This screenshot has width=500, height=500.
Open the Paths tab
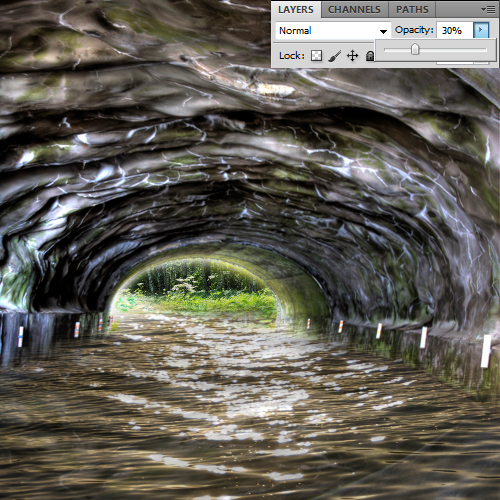tap(412, 10)
